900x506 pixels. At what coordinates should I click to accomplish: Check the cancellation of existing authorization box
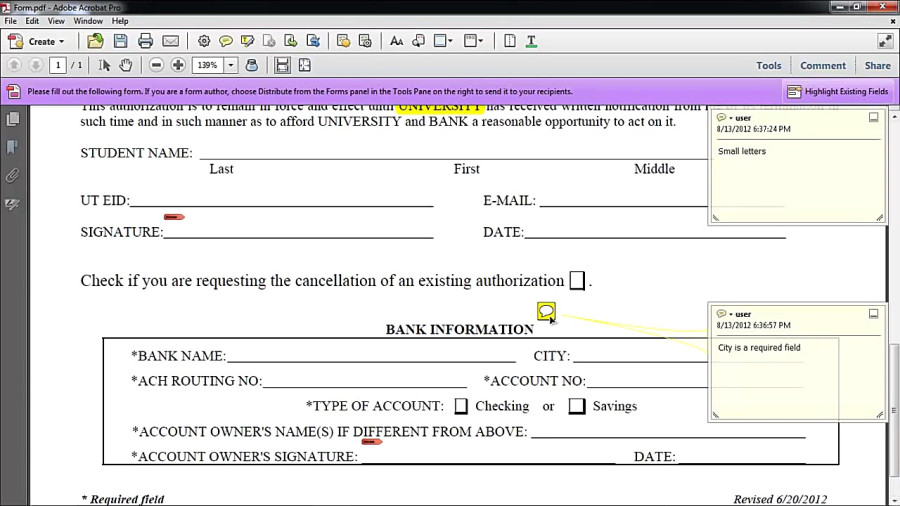[577, 281]
